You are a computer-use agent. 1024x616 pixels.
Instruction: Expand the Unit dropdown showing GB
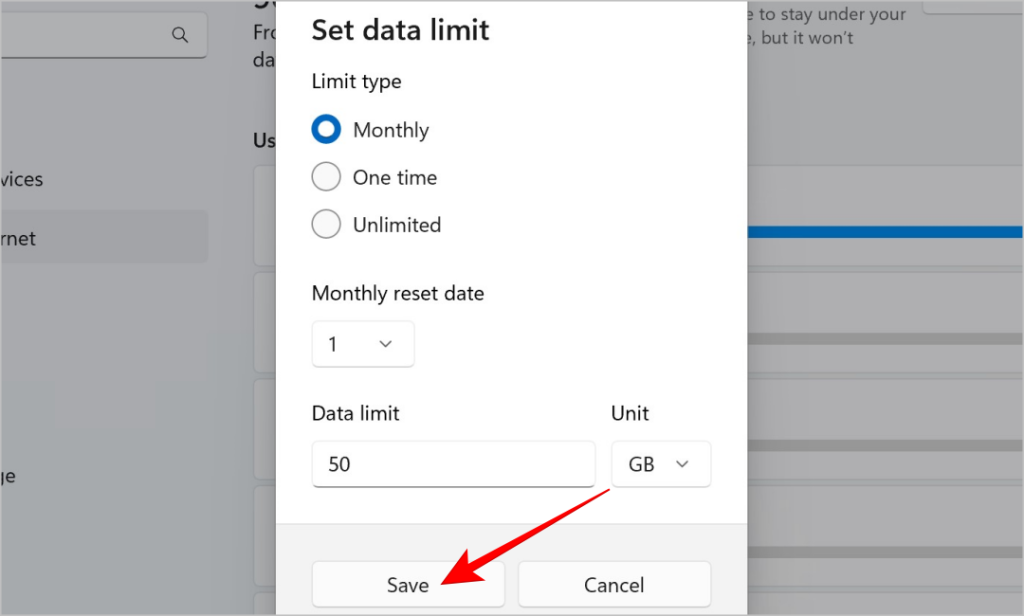pyautogui.click(x=660, y=465)
